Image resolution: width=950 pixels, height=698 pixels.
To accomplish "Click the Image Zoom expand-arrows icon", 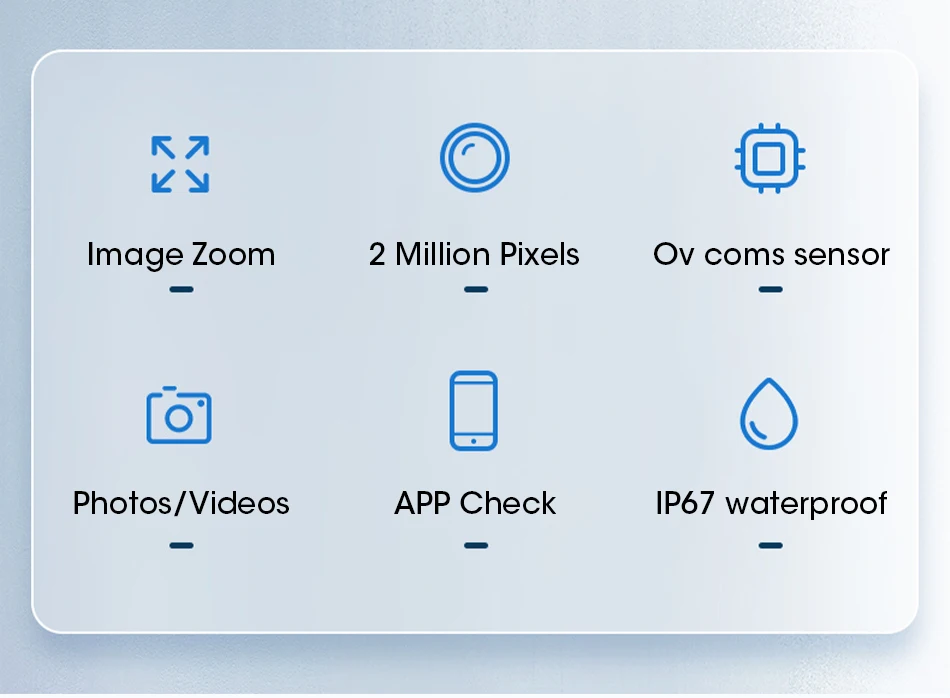I will [x=180, y=164].
